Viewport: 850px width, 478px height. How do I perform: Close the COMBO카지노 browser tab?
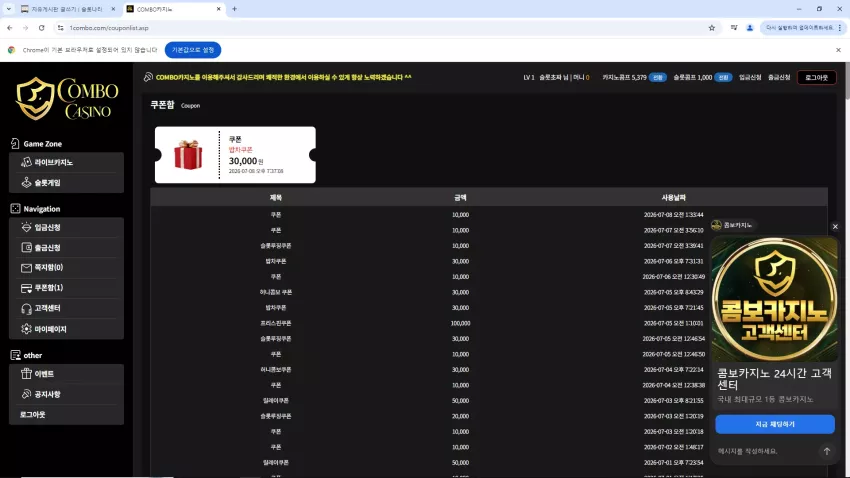(x=218, y=9)
